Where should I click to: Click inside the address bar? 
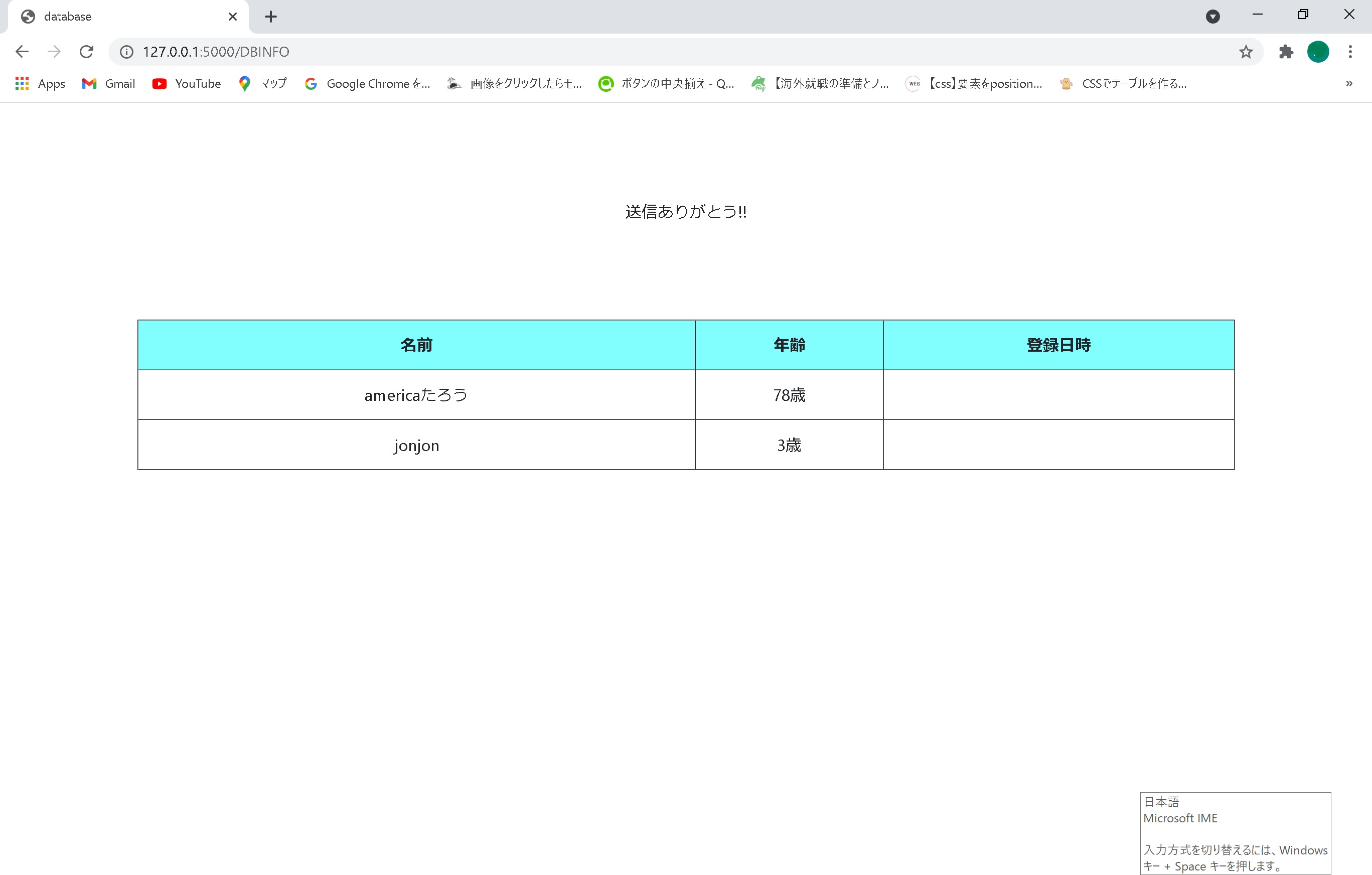(x=399, y=51)
